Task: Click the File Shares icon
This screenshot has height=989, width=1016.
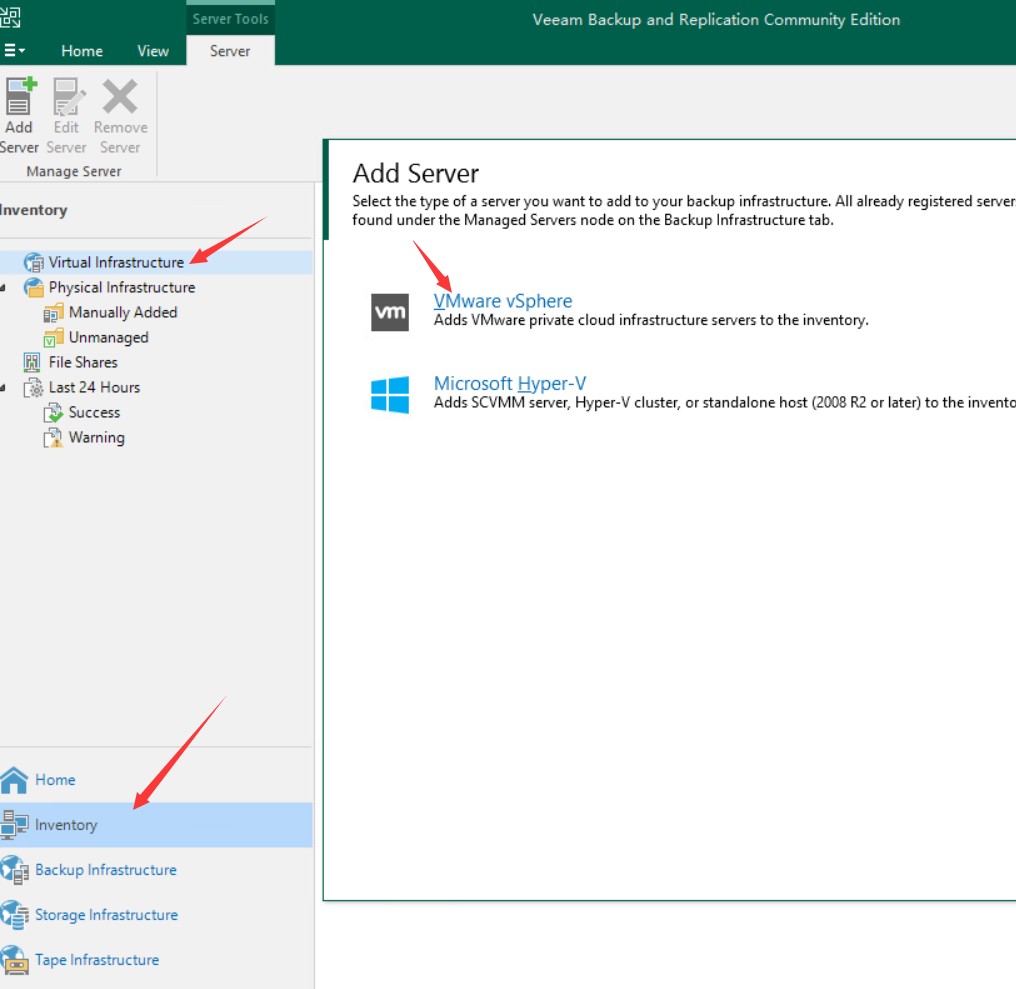Action: point(32,362)
